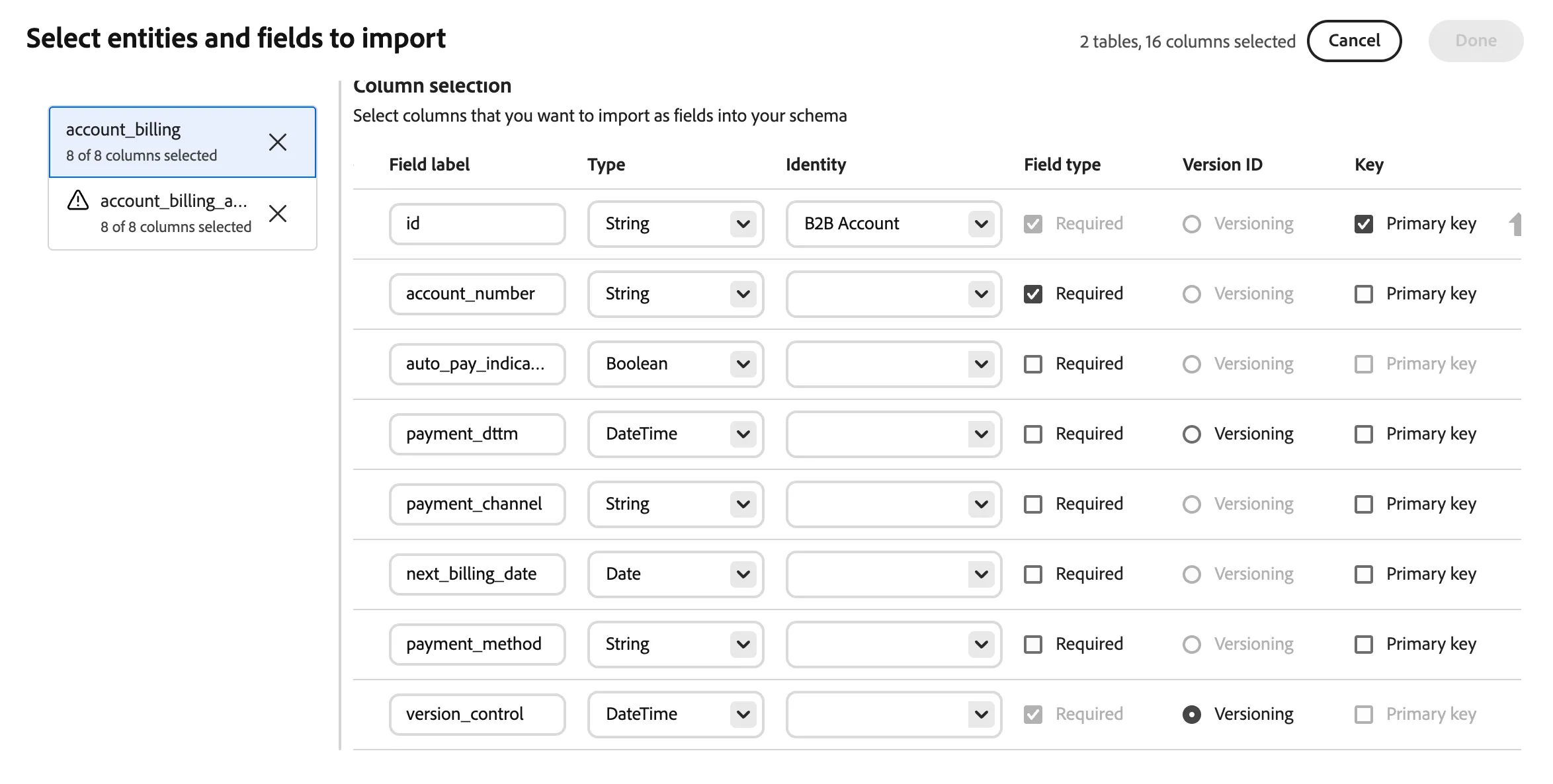Check Primary key for account_number
The height and width of the screenshot is (784, 1553).
click(1364, 294)
